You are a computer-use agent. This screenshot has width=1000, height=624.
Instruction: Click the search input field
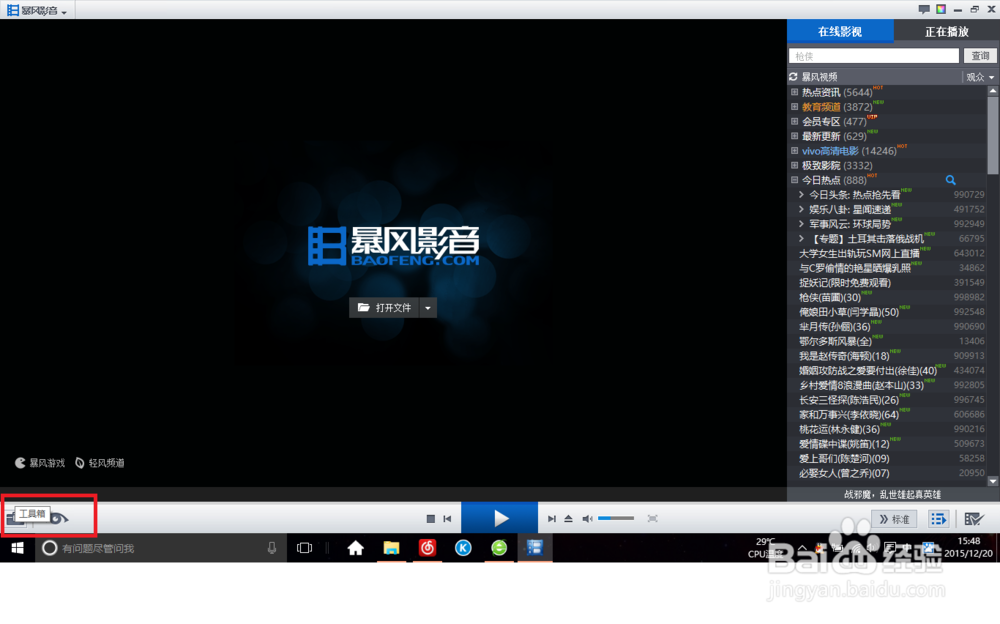[x=874, y=56]
